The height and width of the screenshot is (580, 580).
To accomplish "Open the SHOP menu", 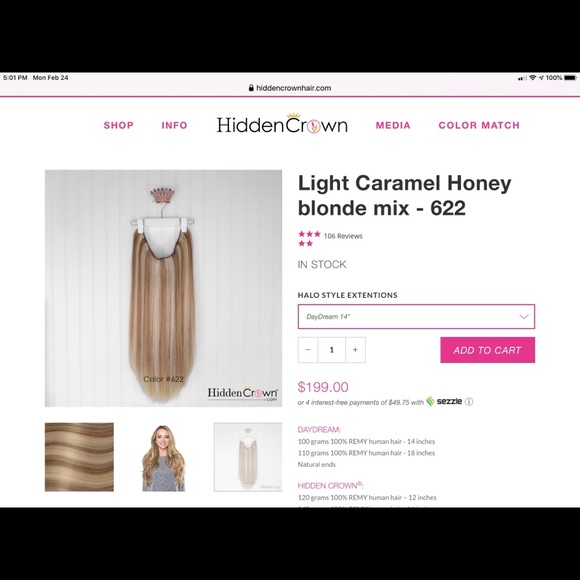I will pos(118,125).
